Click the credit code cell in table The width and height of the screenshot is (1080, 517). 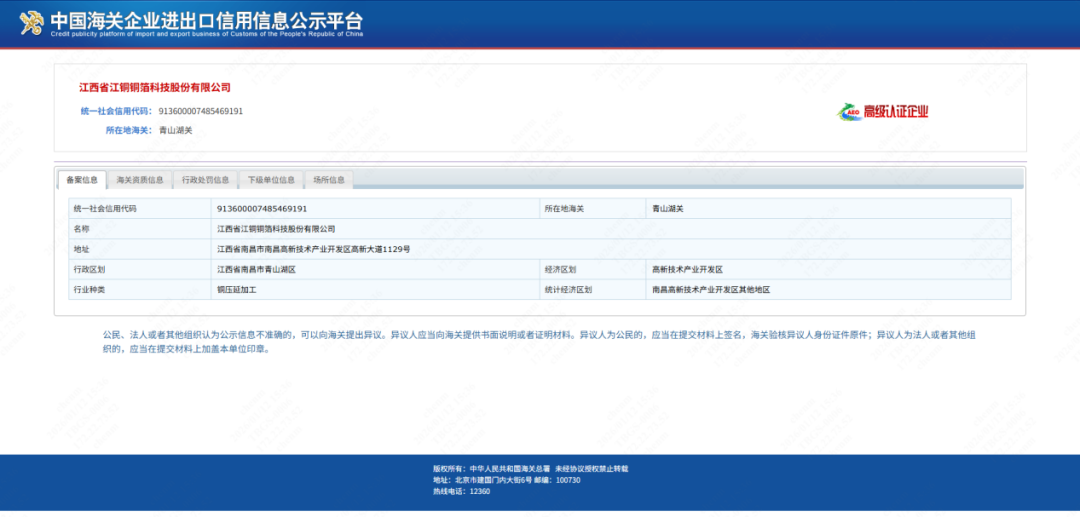click(262, 209)
